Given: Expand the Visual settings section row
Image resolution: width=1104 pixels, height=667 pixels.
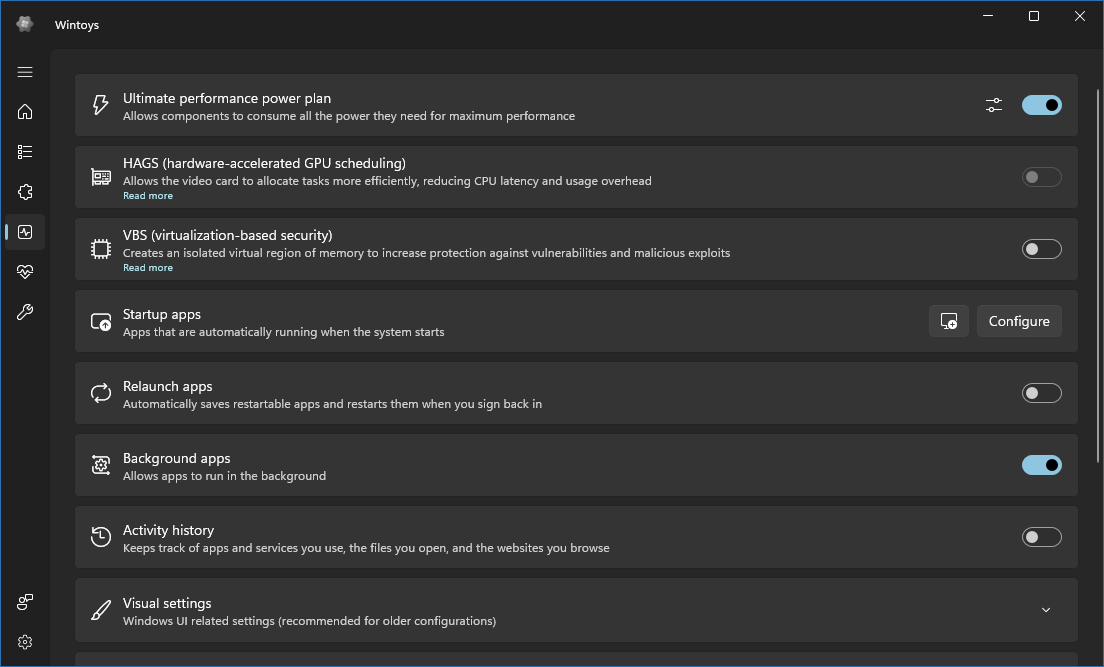Looking at the screenshot, I should (500, 610).
